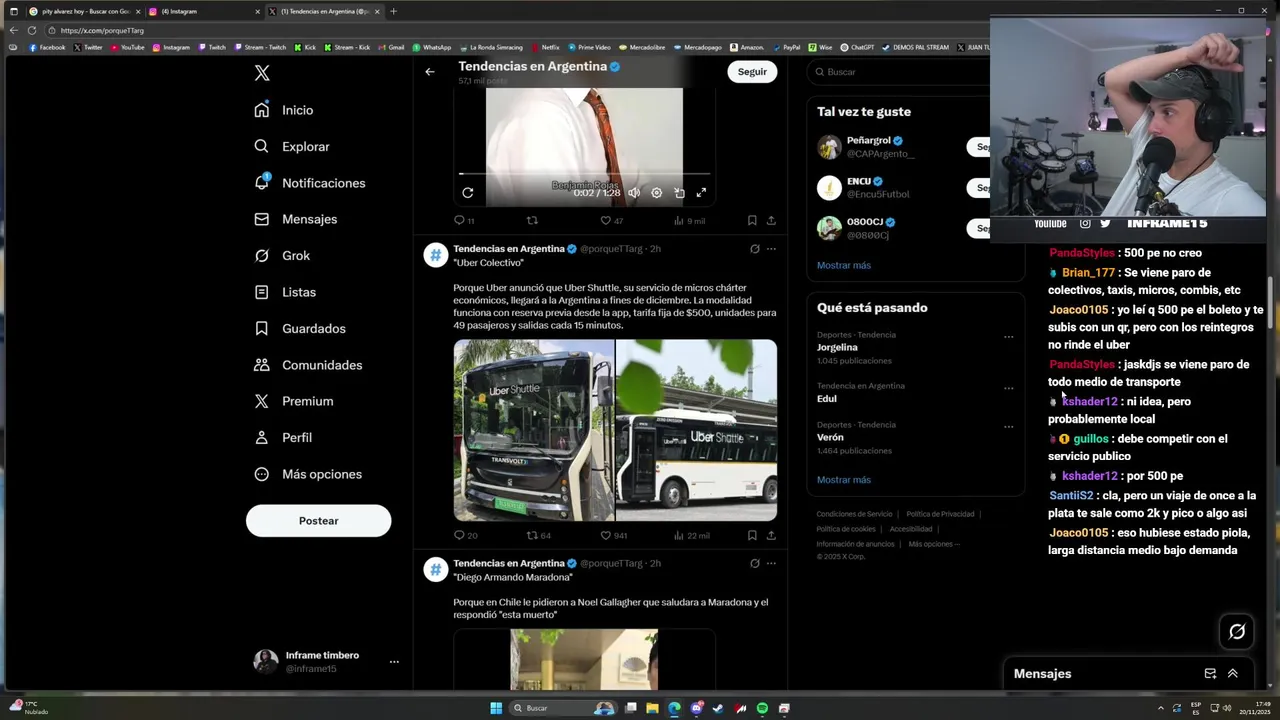Open Jorgelina trend

tap(837, 347)
